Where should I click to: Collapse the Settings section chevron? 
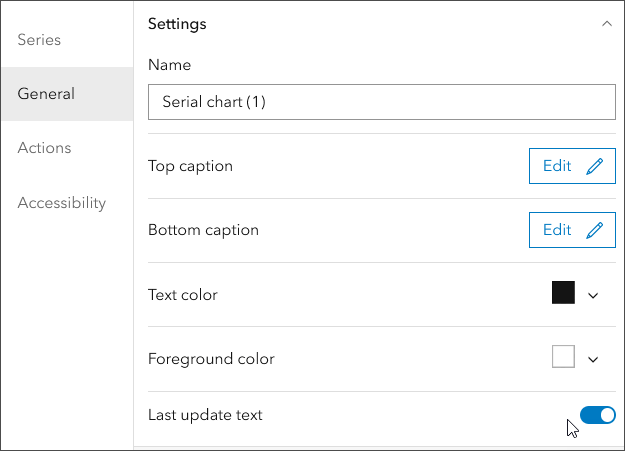coord(606,24)
